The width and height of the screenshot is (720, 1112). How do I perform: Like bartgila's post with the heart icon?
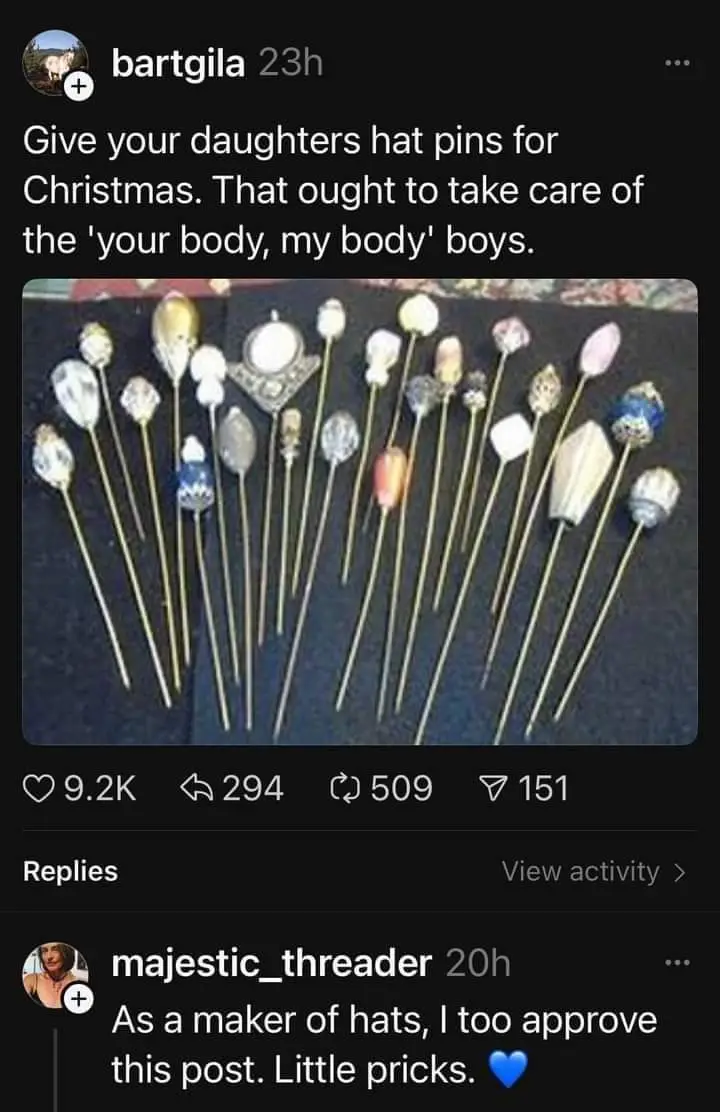point(40,789)
